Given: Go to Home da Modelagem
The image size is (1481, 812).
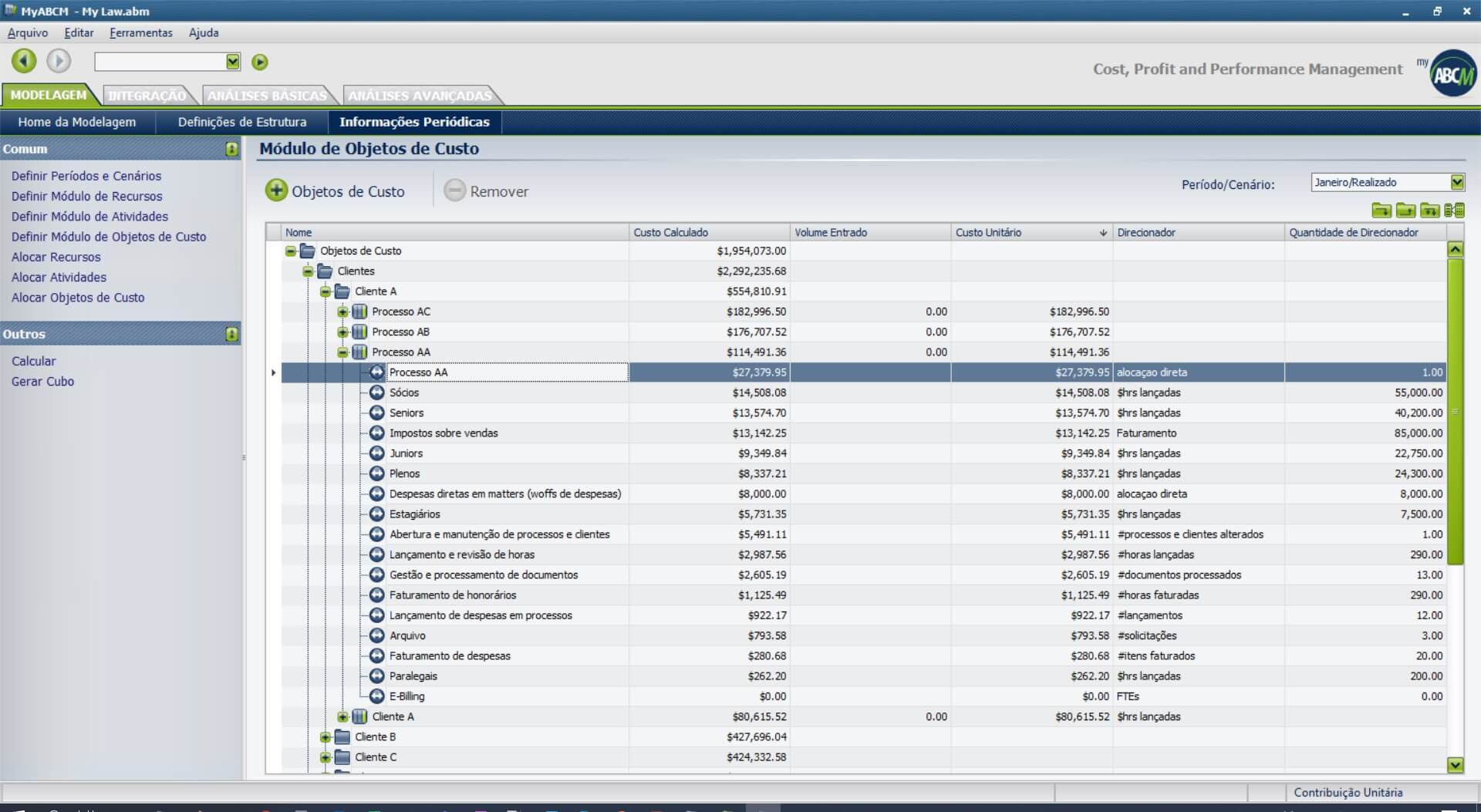Looking at the screenshot, I should coord(77,122).
